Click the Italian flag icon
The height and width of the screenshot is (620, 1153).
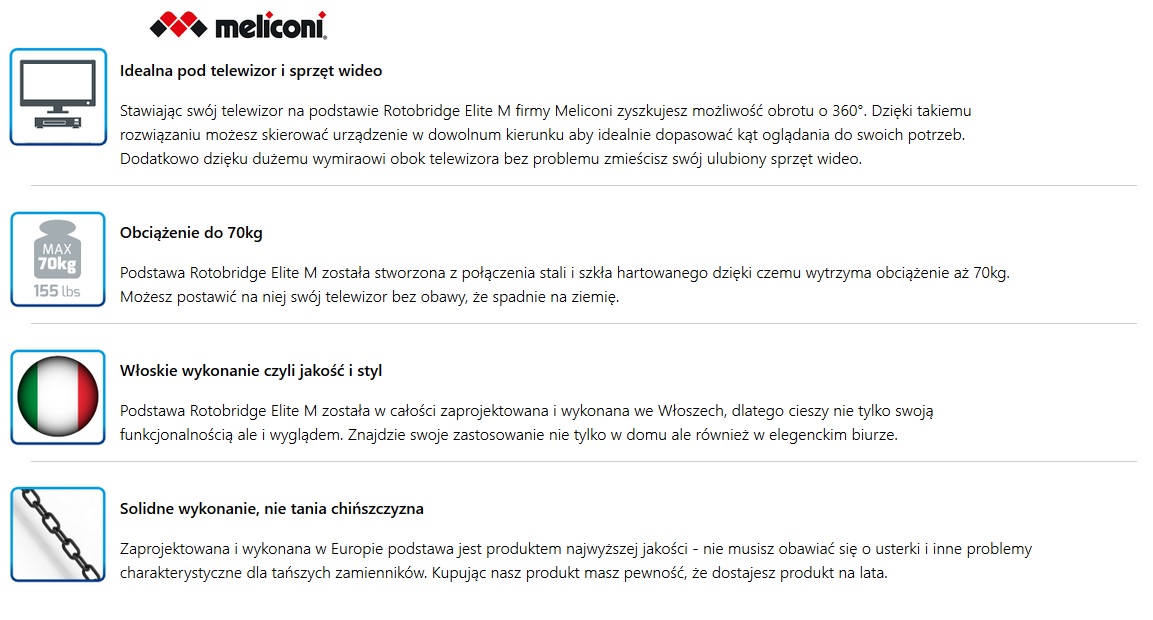pyautogui.click(x=58, y=396)
